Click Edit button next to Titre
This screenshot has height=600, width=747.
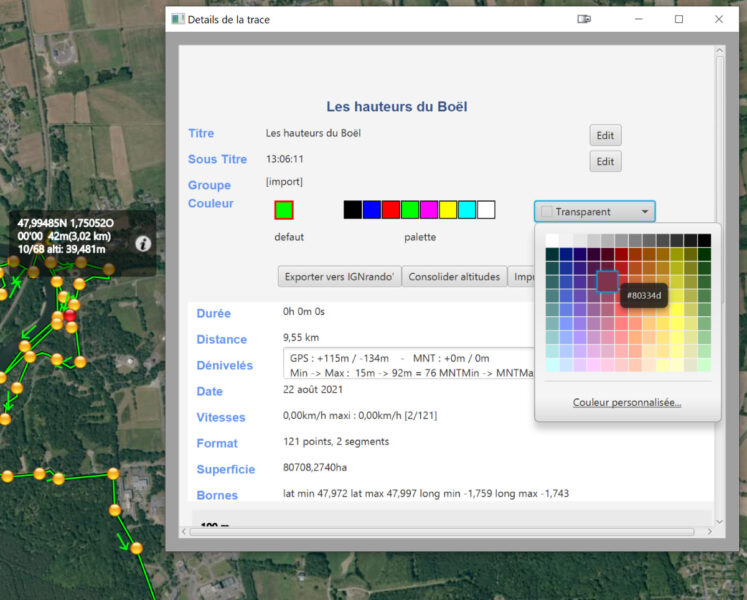coord(605,136)
